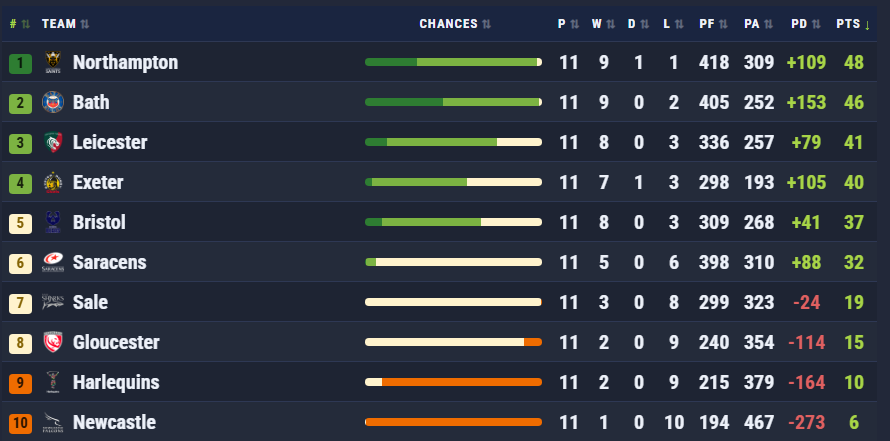Open the Saracens team name link
The width and height of the screenshot is (890, 441).
(x=110, y=263)
